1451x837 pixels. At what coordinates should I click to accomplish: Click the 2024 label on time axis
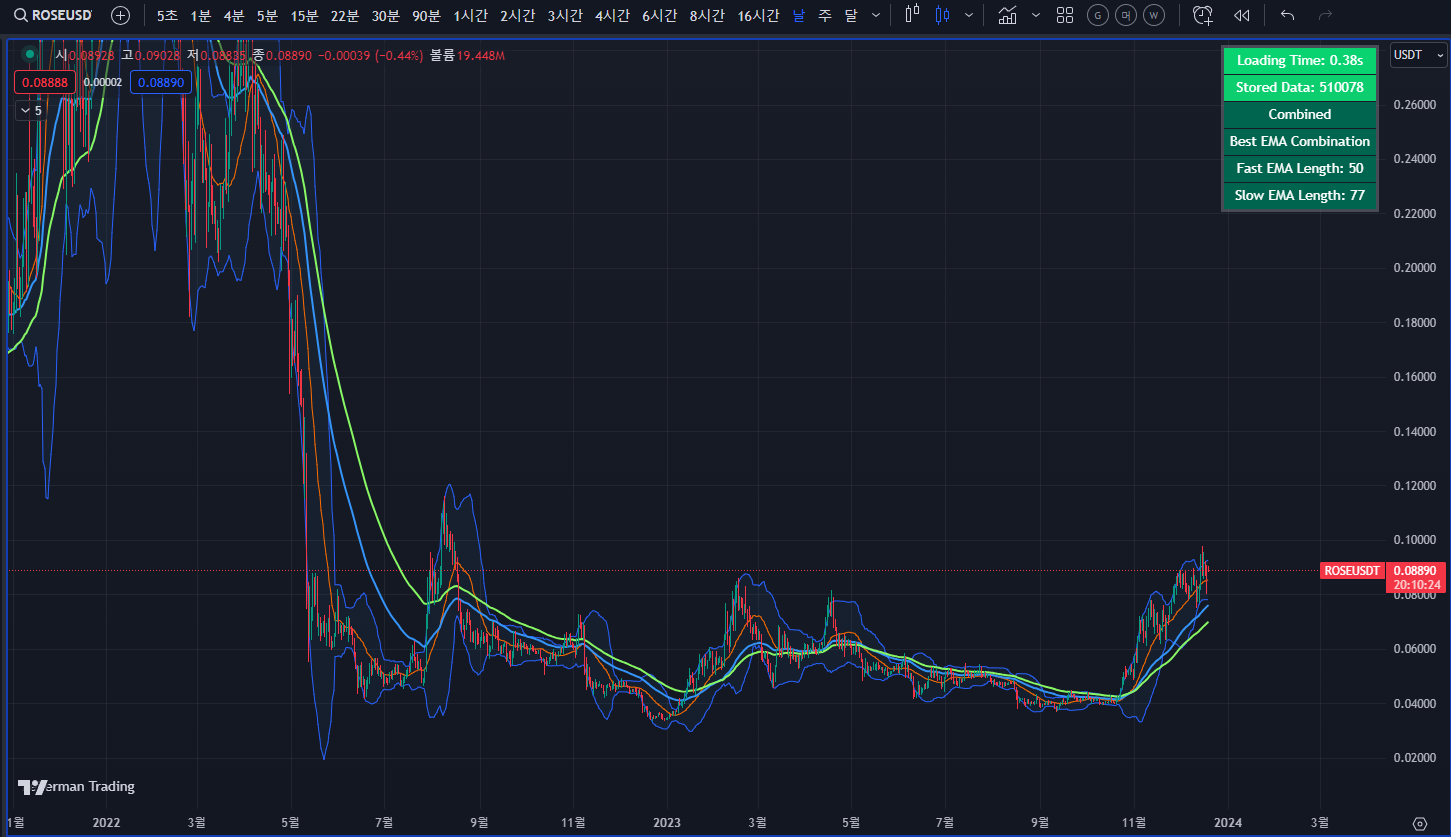point(1228,823)
